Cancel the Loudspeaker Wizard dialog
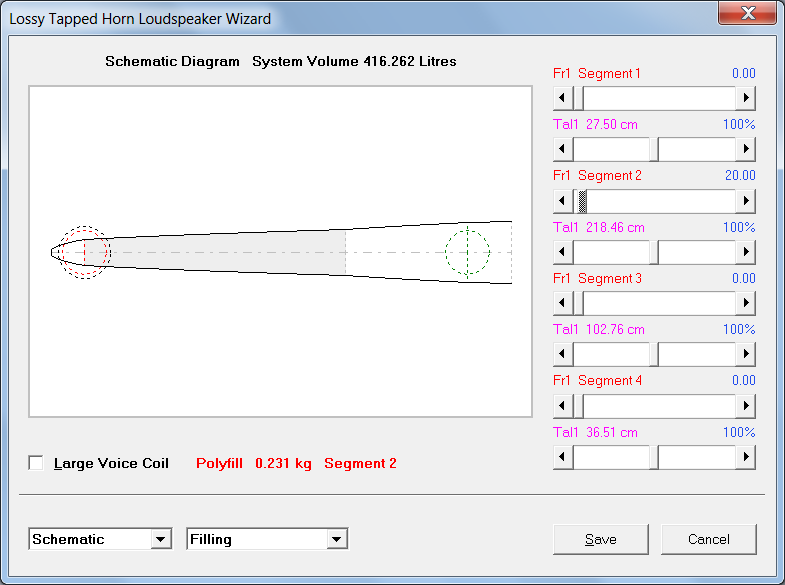 coord(708,539)
